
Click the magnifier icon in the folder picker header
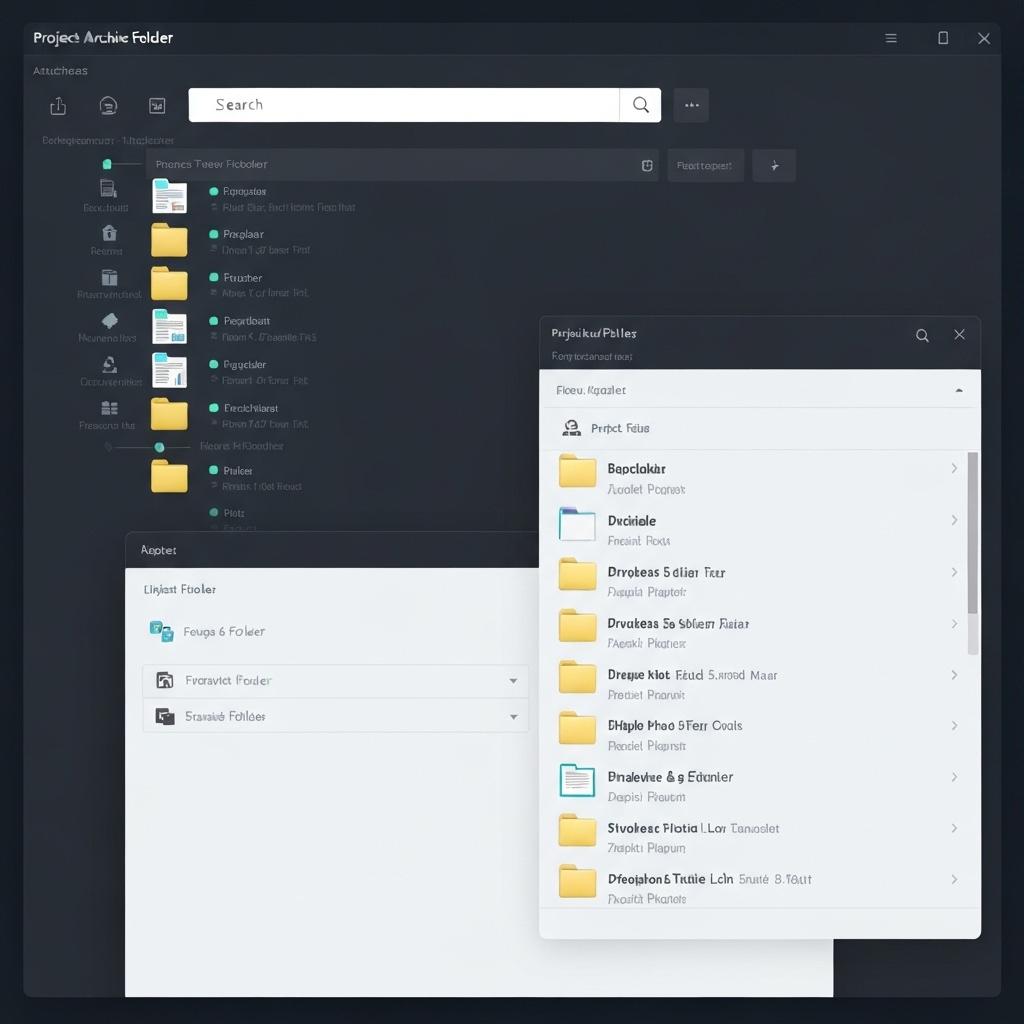click(x=922, y=335)
